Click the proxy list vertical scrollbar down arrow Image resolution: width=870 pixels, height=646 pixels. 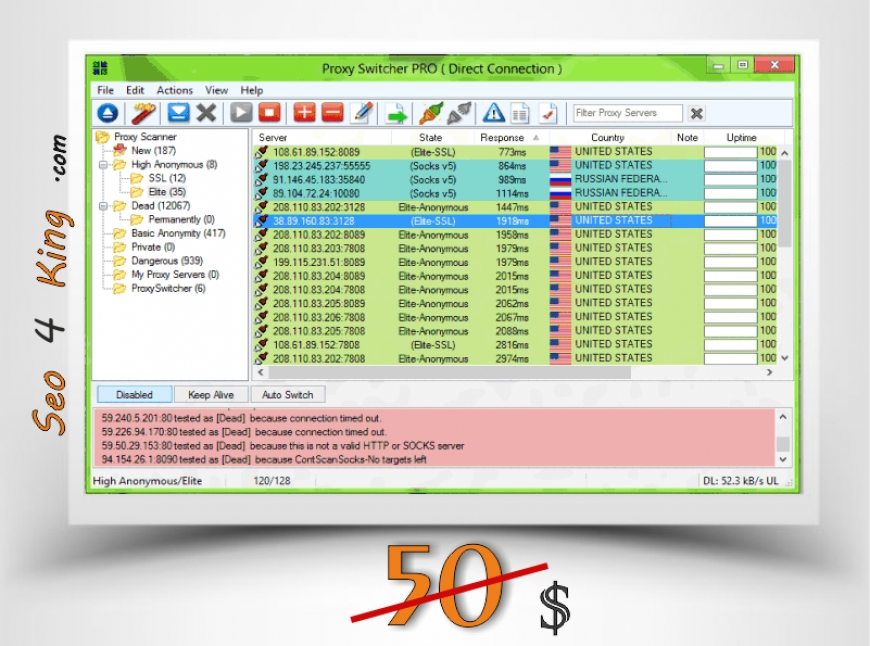(785, 359)
